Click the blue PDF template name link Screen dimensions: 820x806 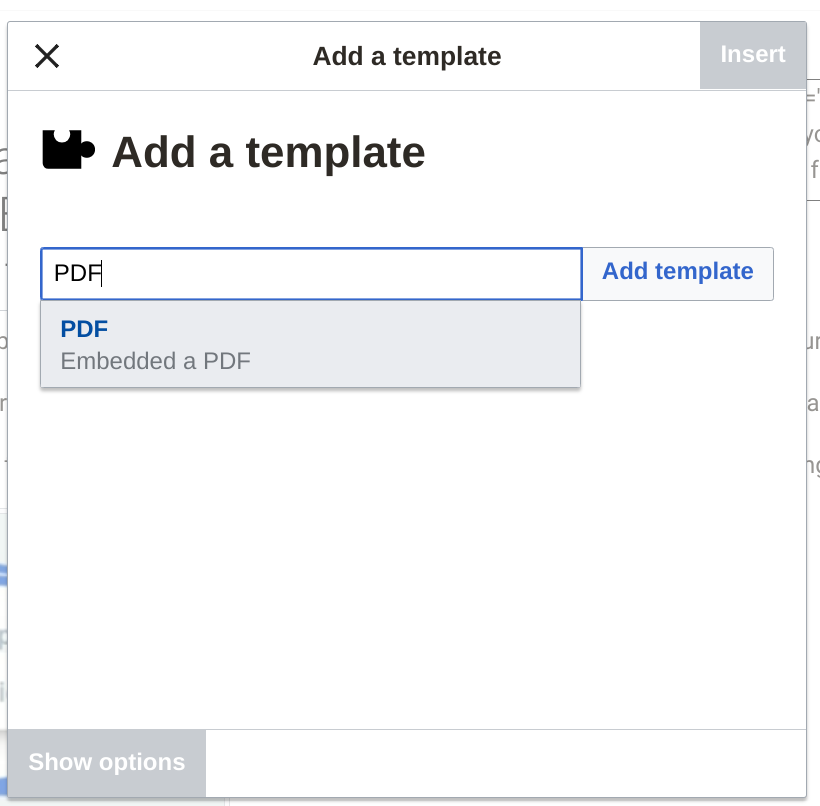tap(84, 329)
